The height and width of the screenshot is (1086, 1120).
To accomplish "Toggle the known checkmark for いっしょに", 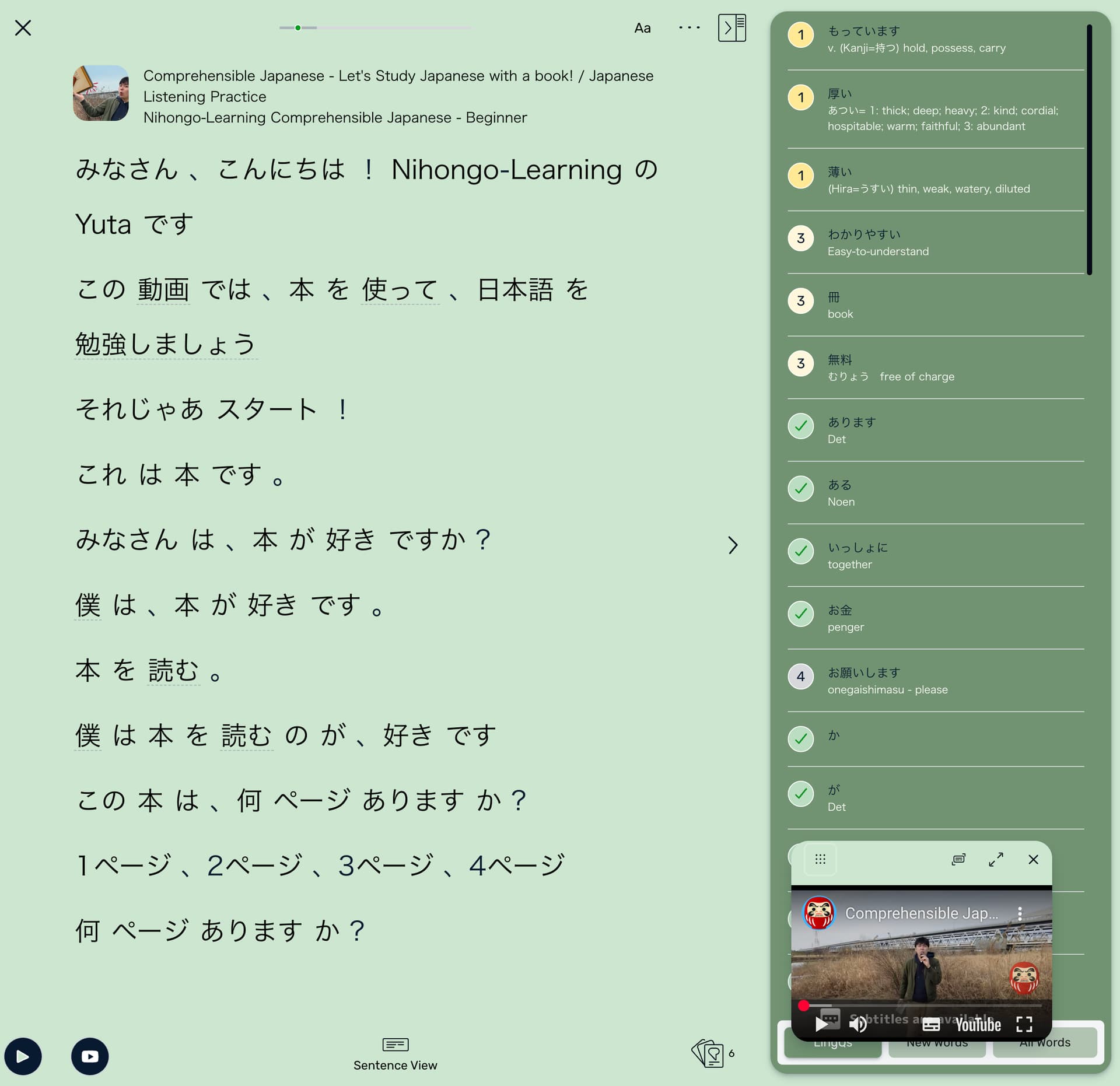I will pos(800,551).
